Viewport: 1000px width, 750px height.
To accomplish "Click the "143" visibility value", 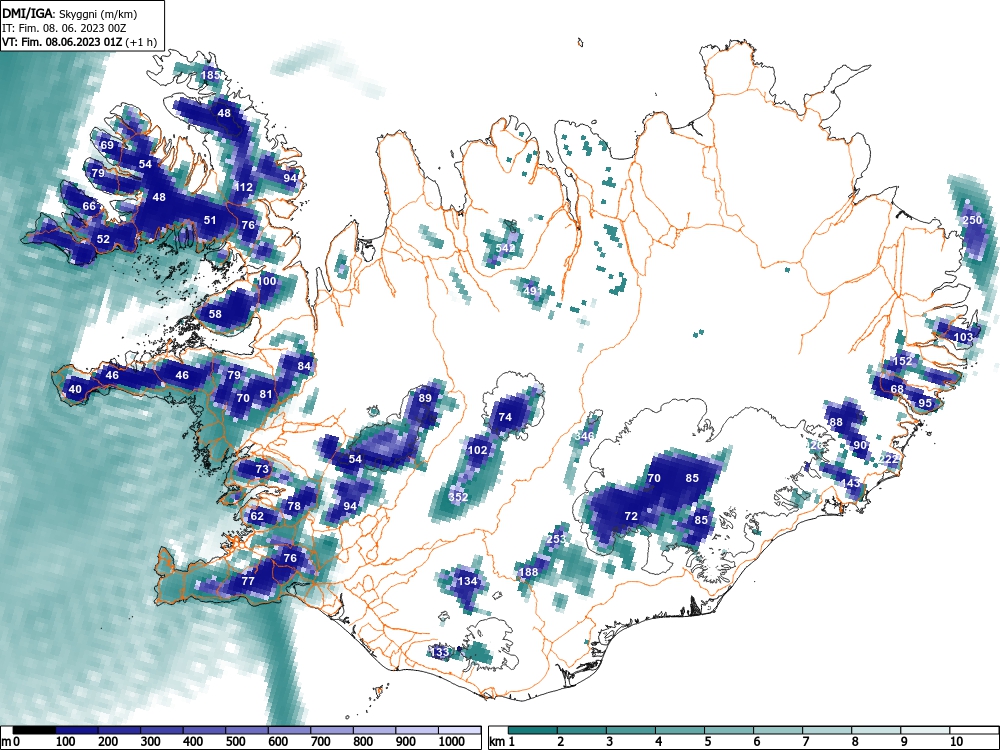I will (x=851, y=483).
